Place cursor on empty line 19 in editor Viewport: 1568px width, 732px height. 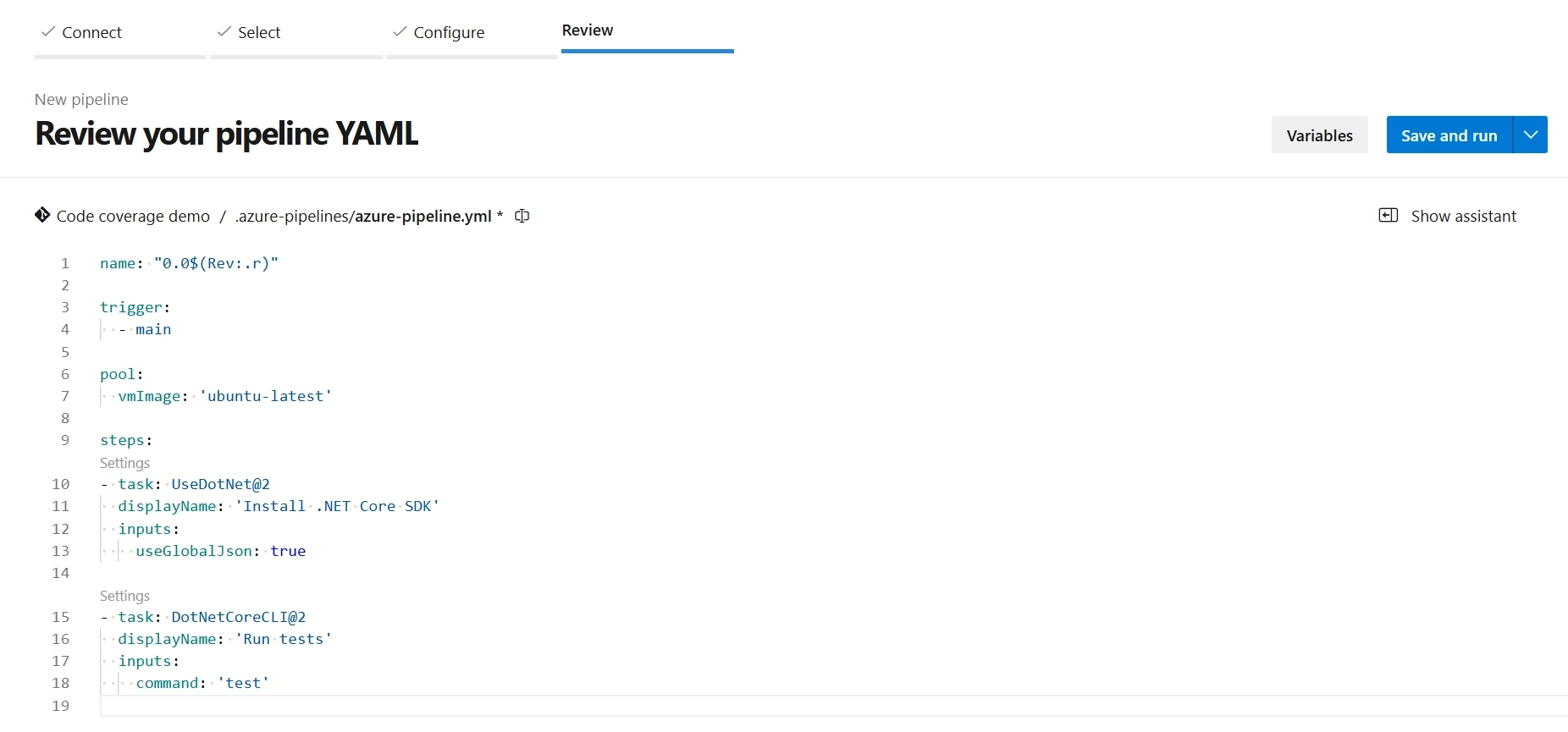pyautogui.click(x=834, y=706)
